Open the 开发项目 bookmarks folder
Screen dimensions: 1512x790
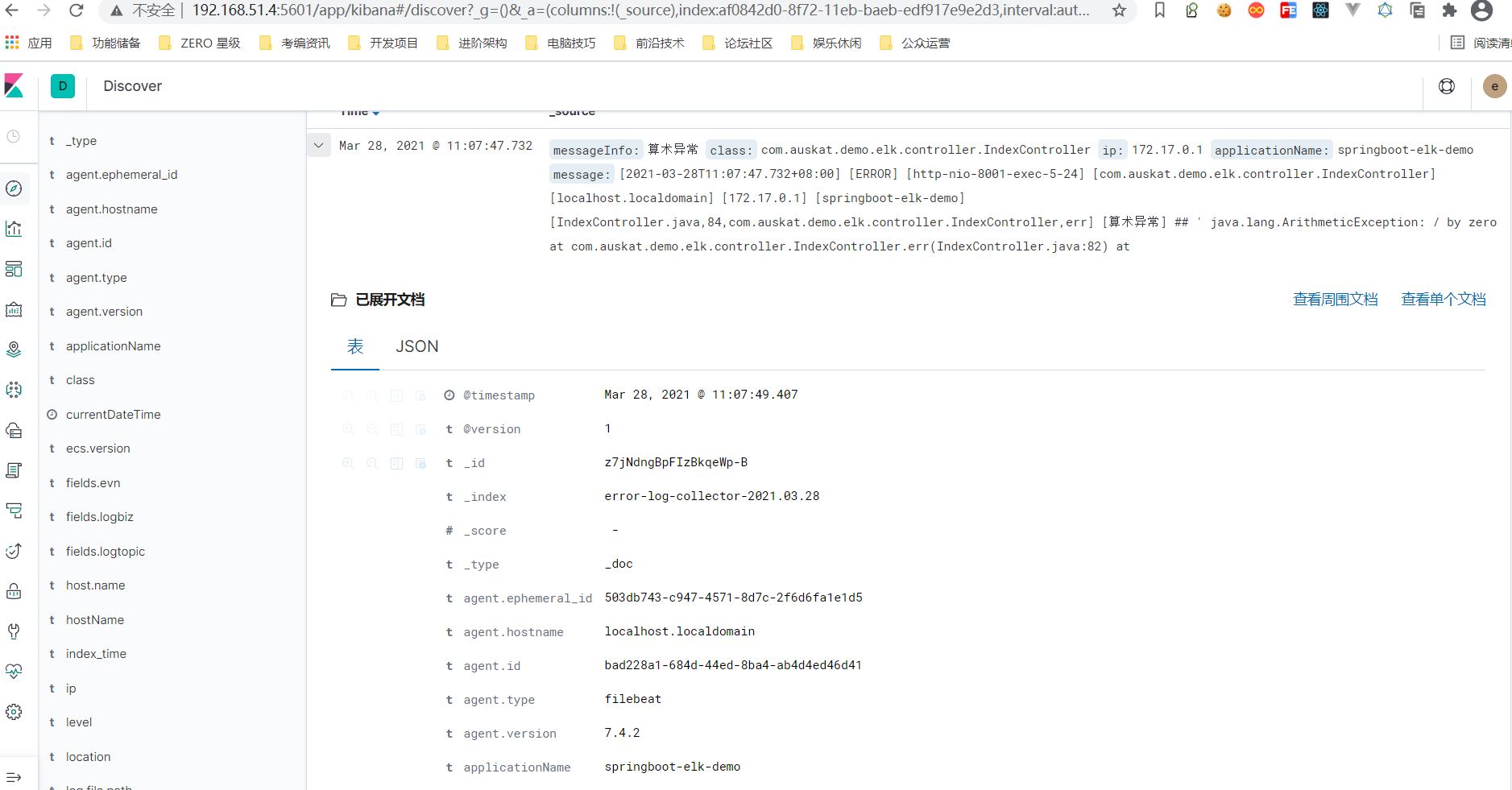pyautogui.click(x=383, y=43)
